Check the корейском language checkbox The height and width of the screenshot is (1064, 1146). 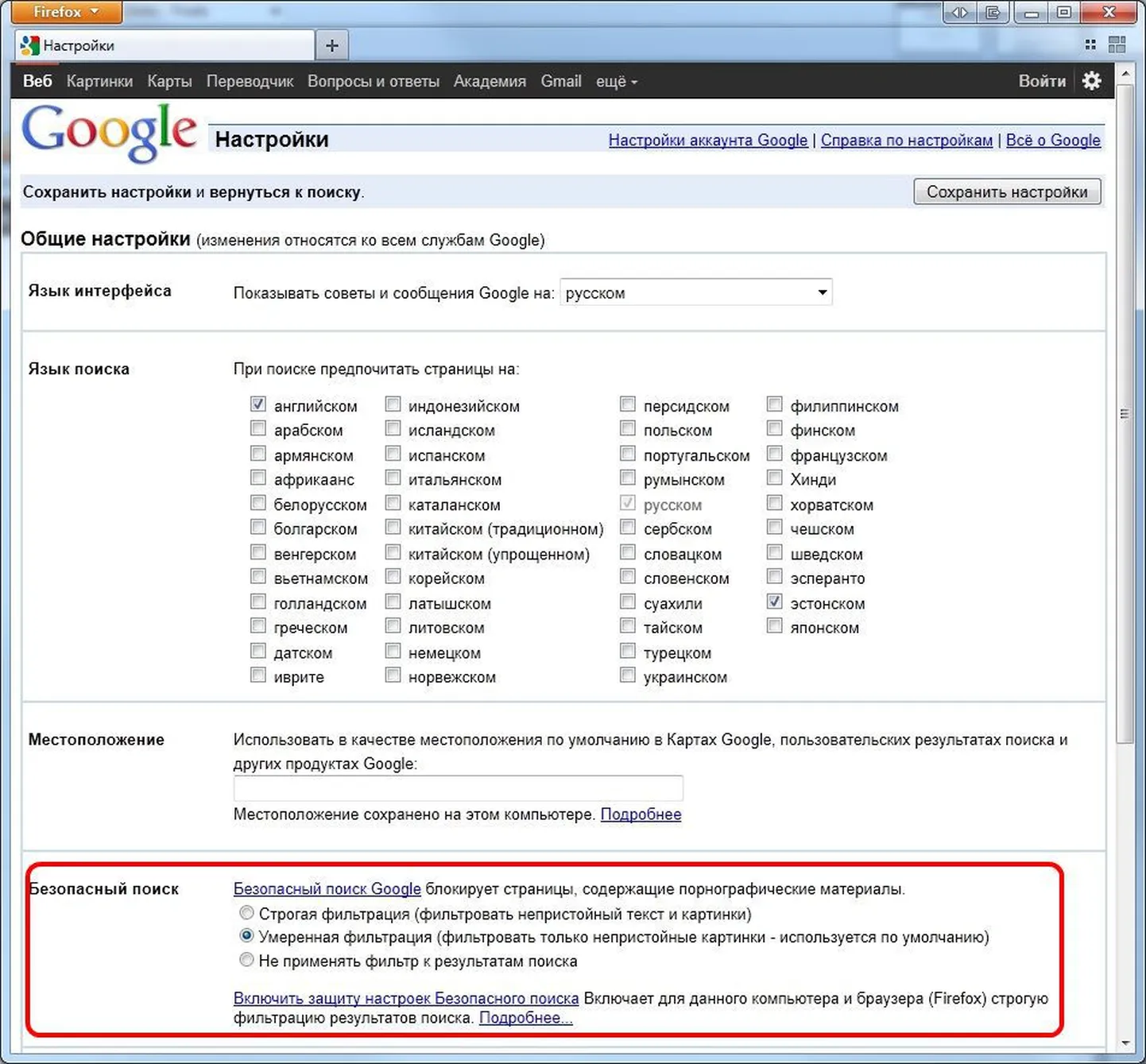[x=393, y=577]
